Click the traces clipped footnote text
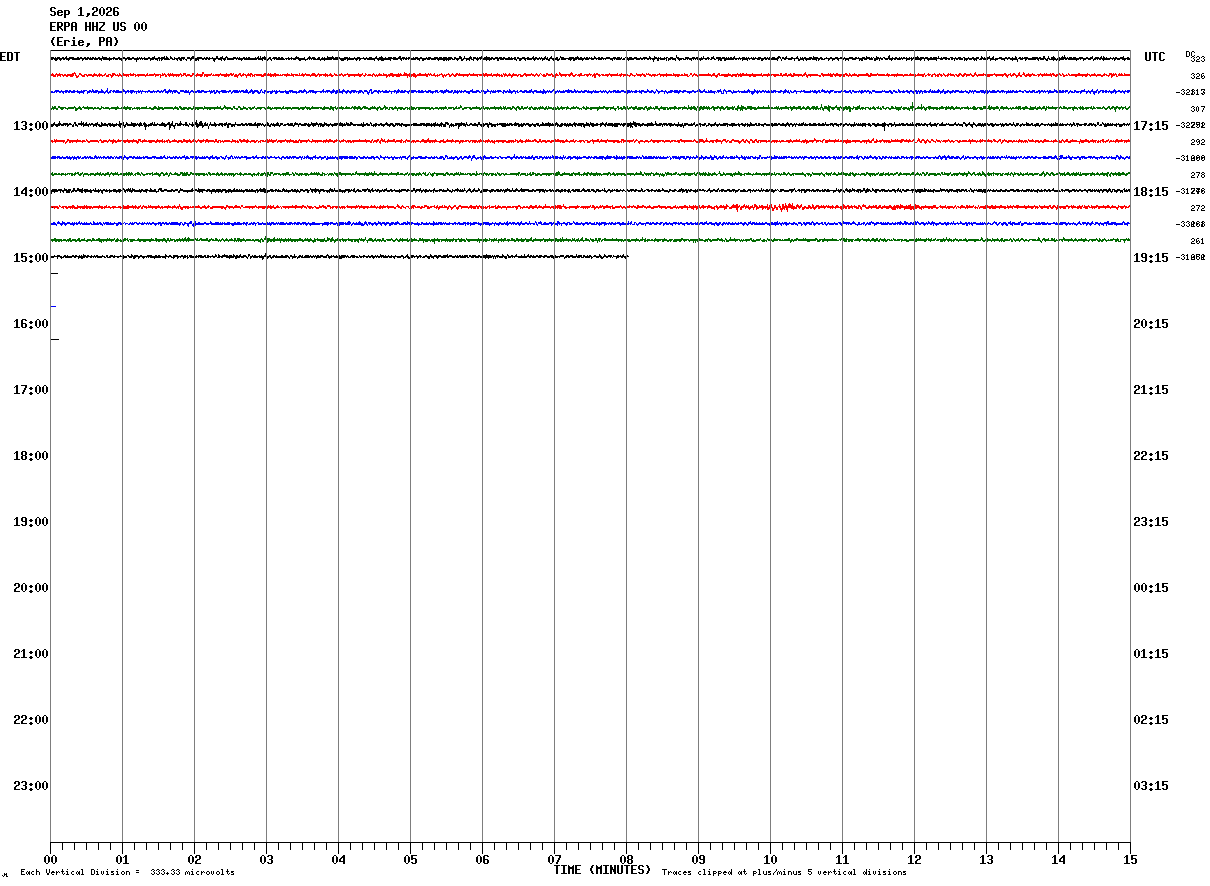Image resolution: width=1210 pixels, height=886 pixels. [784, 873]
